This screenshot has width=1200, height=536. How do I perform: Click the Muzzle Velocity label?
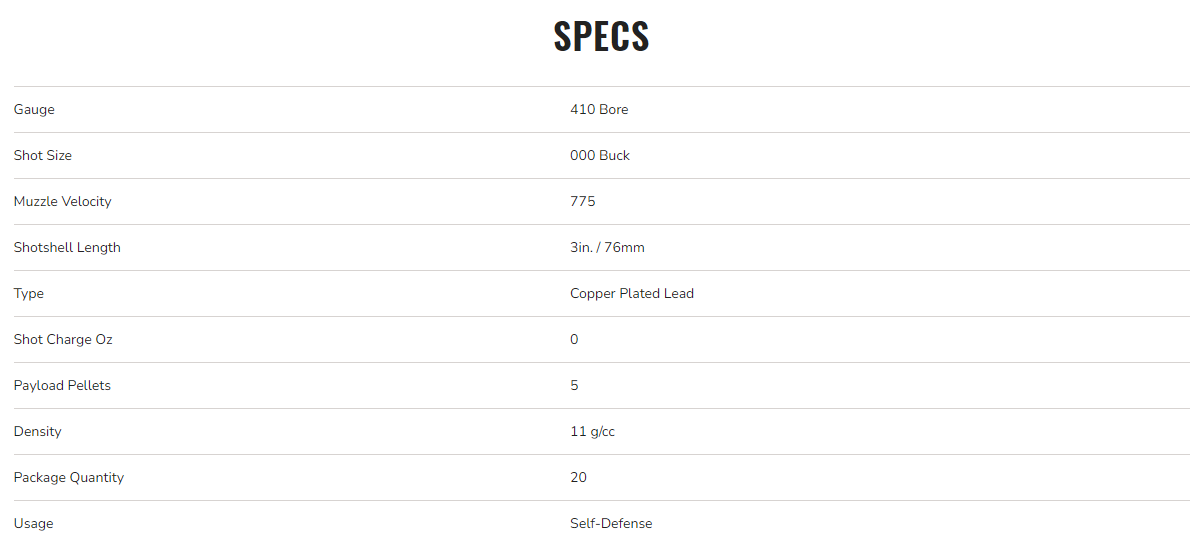(62, 202)
